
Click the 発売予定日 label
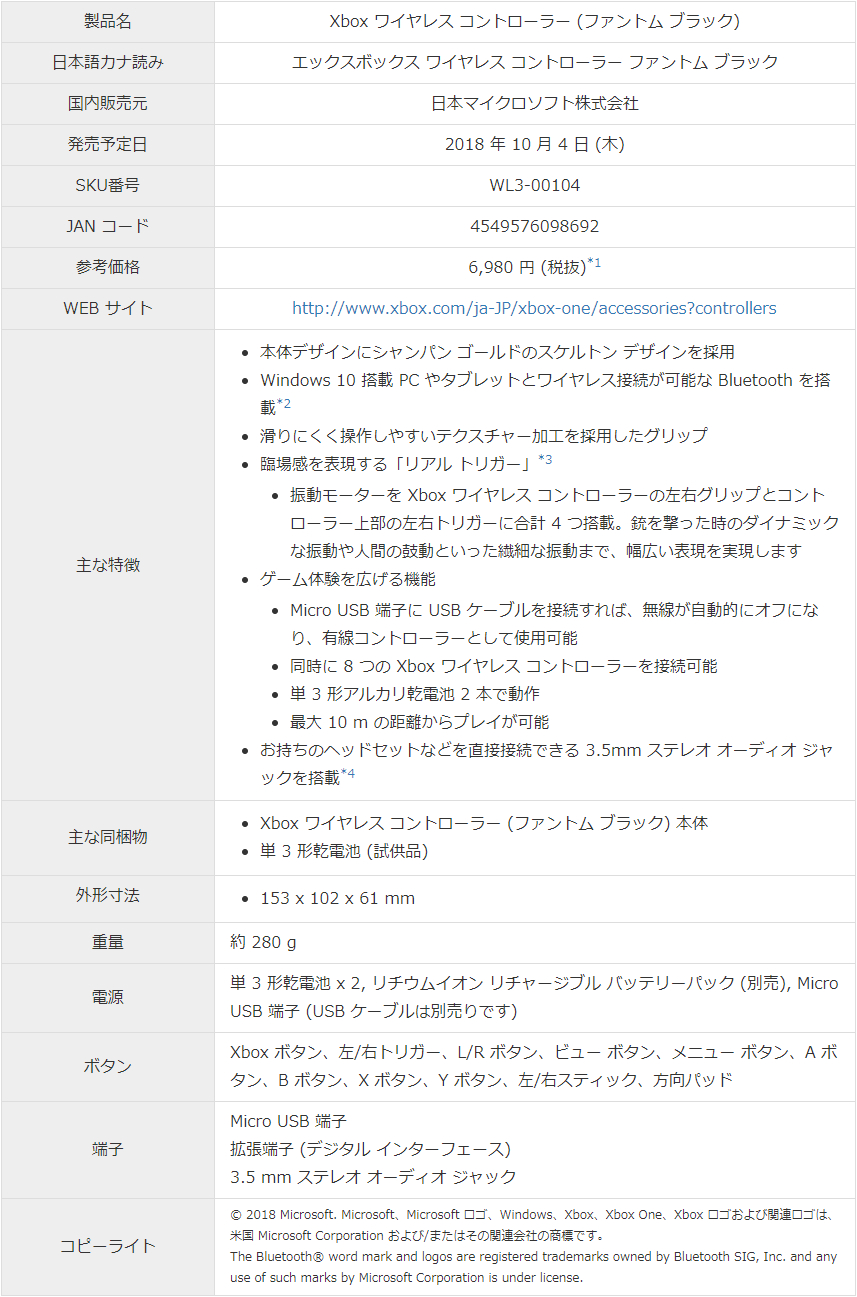pos(107,144)
